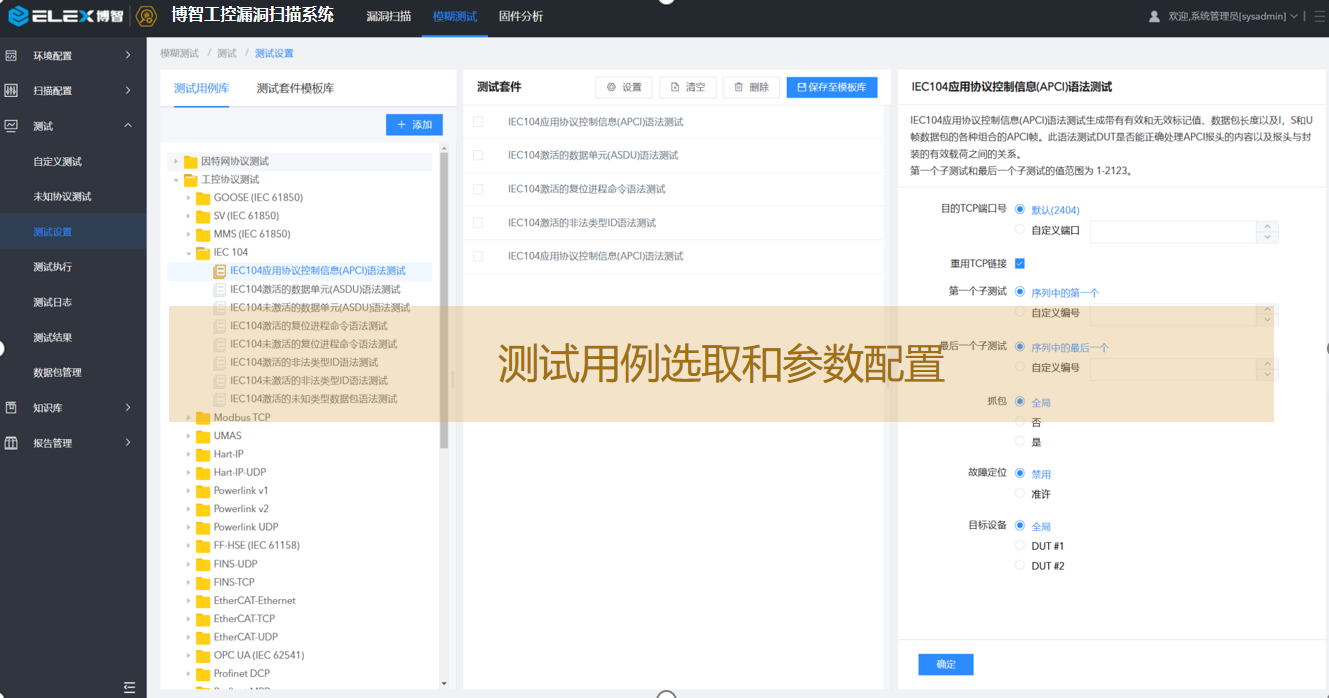Click the 环境配置 sidebar icon
Viewport: 1329px width, 698px height.
click(x=12, y=55)
